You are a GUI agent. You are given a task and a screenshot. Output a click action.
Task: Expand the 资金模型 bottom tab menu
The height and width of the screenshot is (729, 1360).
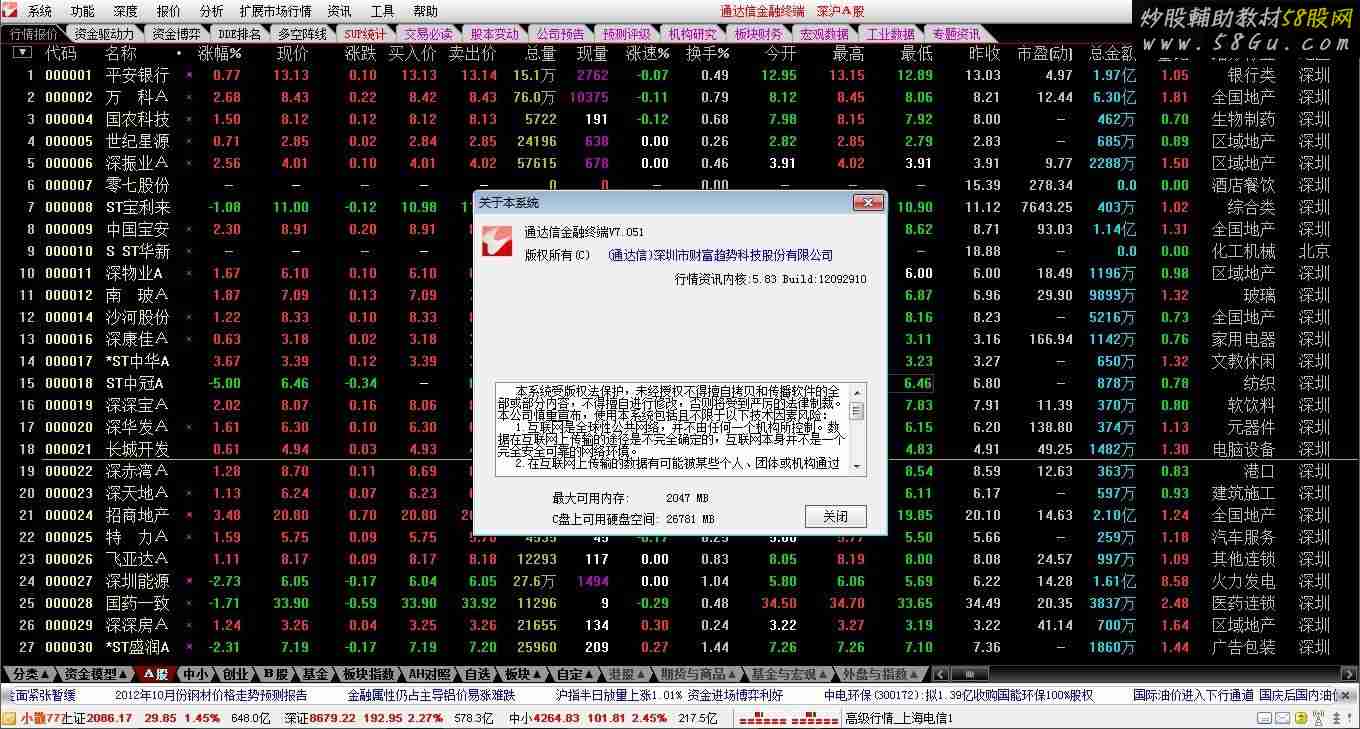pos(94,674)
